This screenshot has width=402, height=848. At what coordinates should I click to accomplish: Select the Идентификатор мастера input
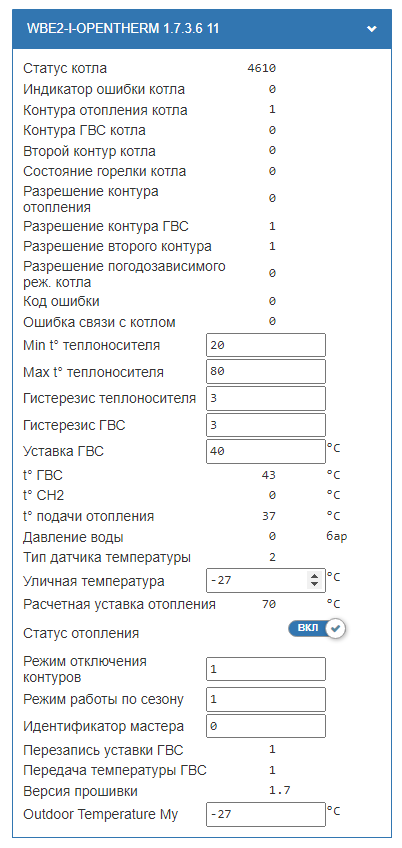click(x=266, y=726)
